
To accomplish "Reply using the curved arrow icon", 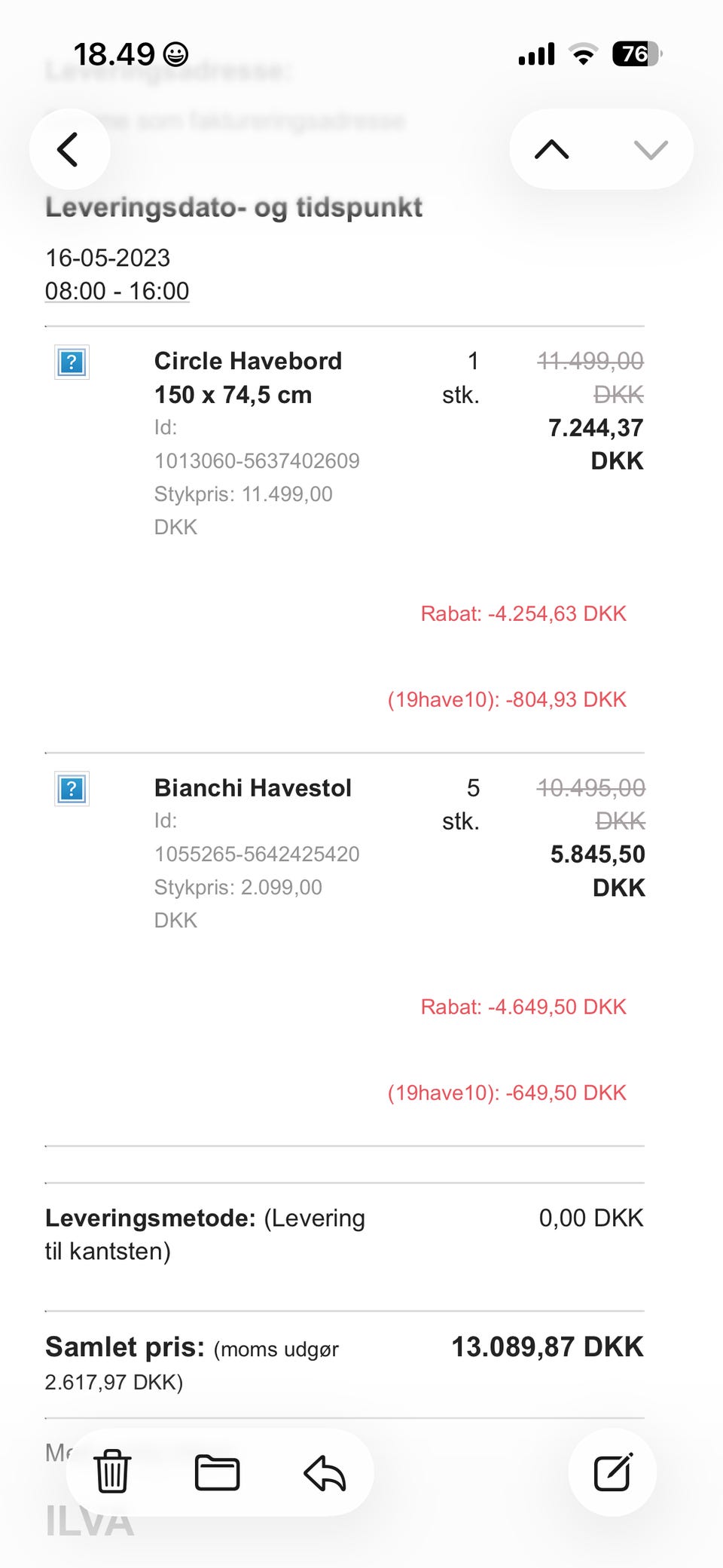I will click(325, 1472).
